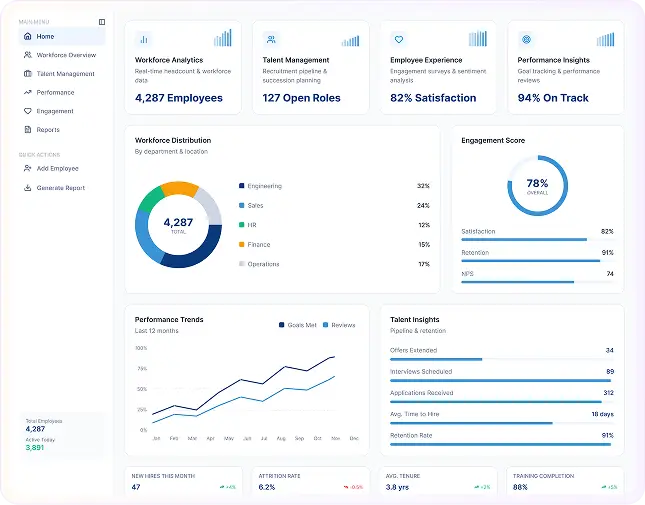Viewport: 645px width, 505px height.
Task: Click the Retention Rate progress bar
Action: [502, 445]
